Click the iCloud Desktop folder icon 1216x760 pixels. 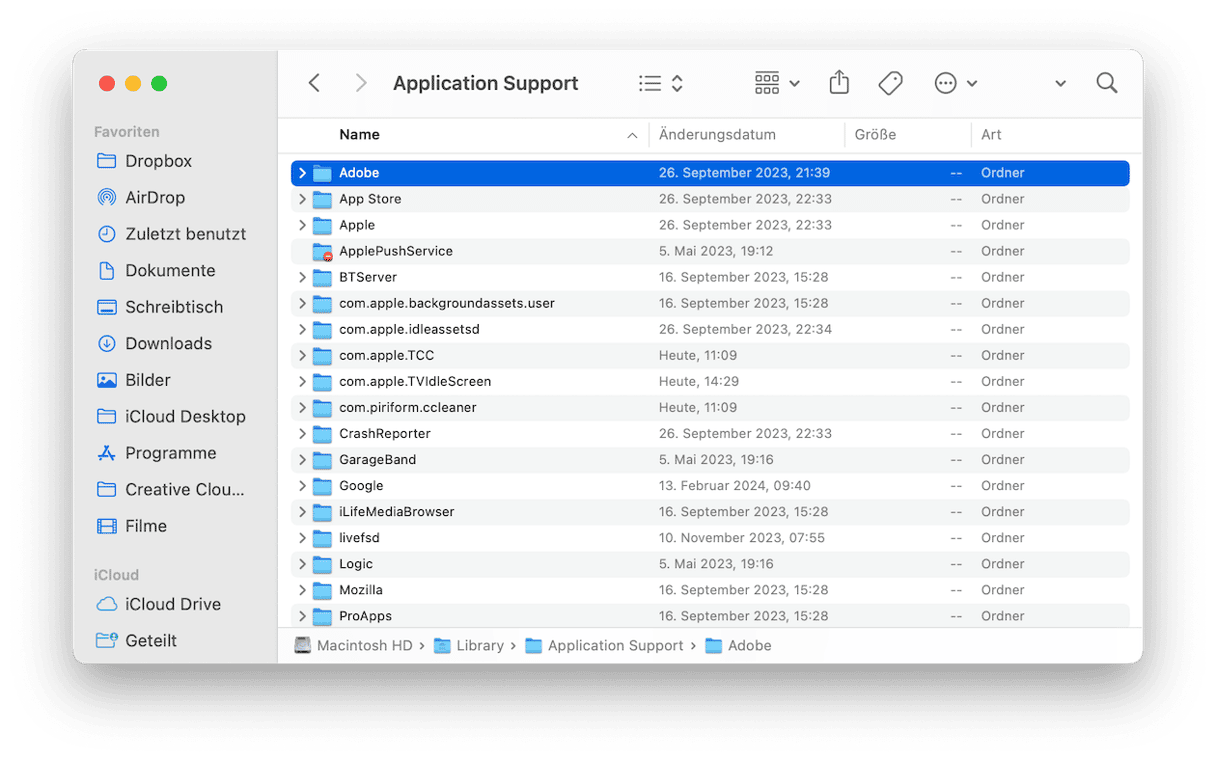(106, 417)
